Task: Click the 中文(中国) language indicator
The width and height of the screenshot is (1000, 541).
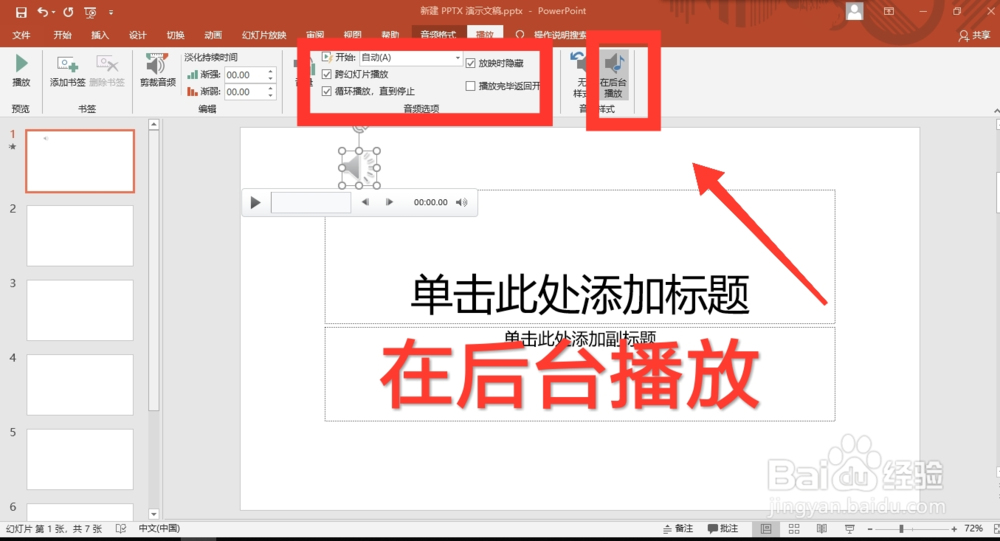Action: click(159, 528)
